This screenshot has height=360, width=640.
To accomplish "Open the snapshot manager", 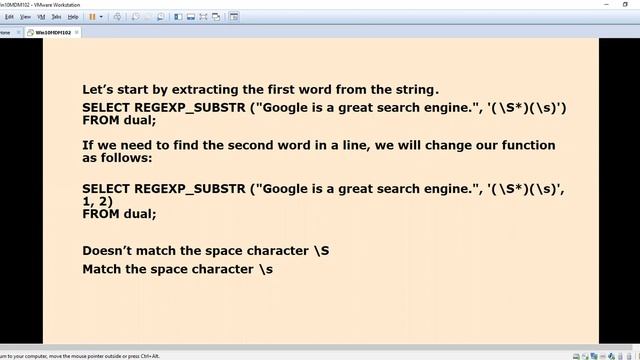I will tap(160, 17).
